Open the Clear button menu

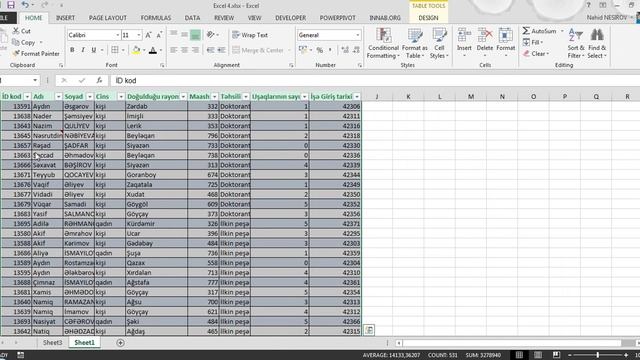coord(536,53)
